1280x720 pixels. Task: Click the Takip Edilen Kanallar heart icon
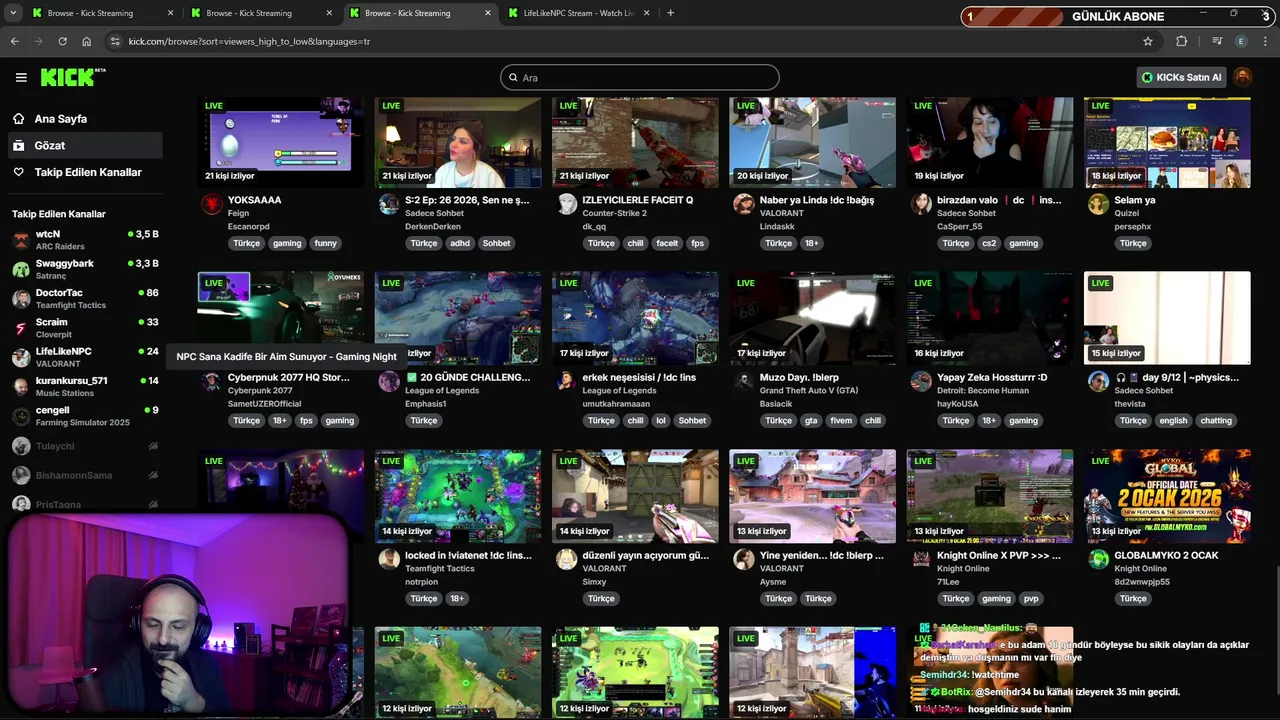(18, 172)
